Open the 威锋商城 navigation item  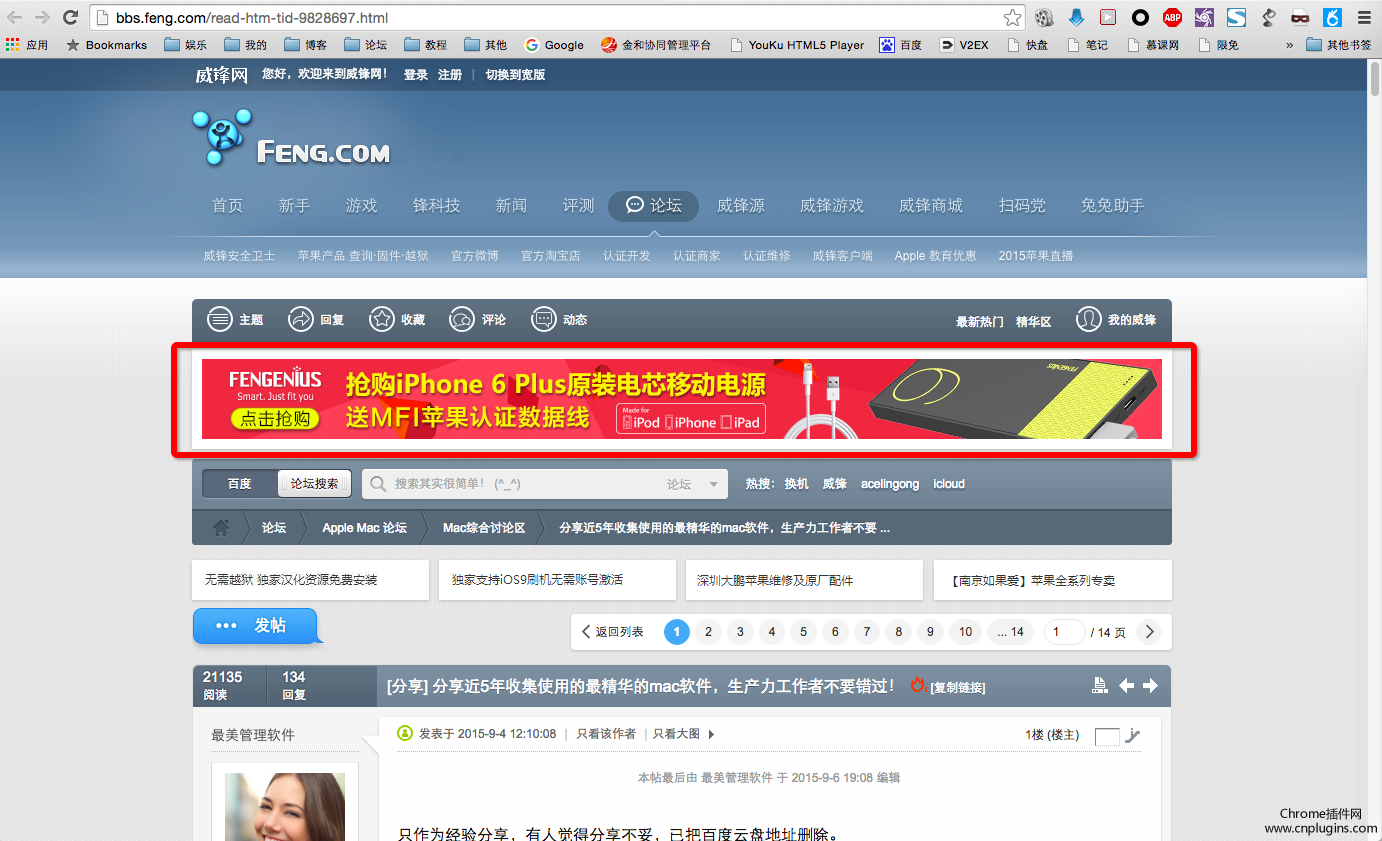pyautogui.click(x=931, y=205)
